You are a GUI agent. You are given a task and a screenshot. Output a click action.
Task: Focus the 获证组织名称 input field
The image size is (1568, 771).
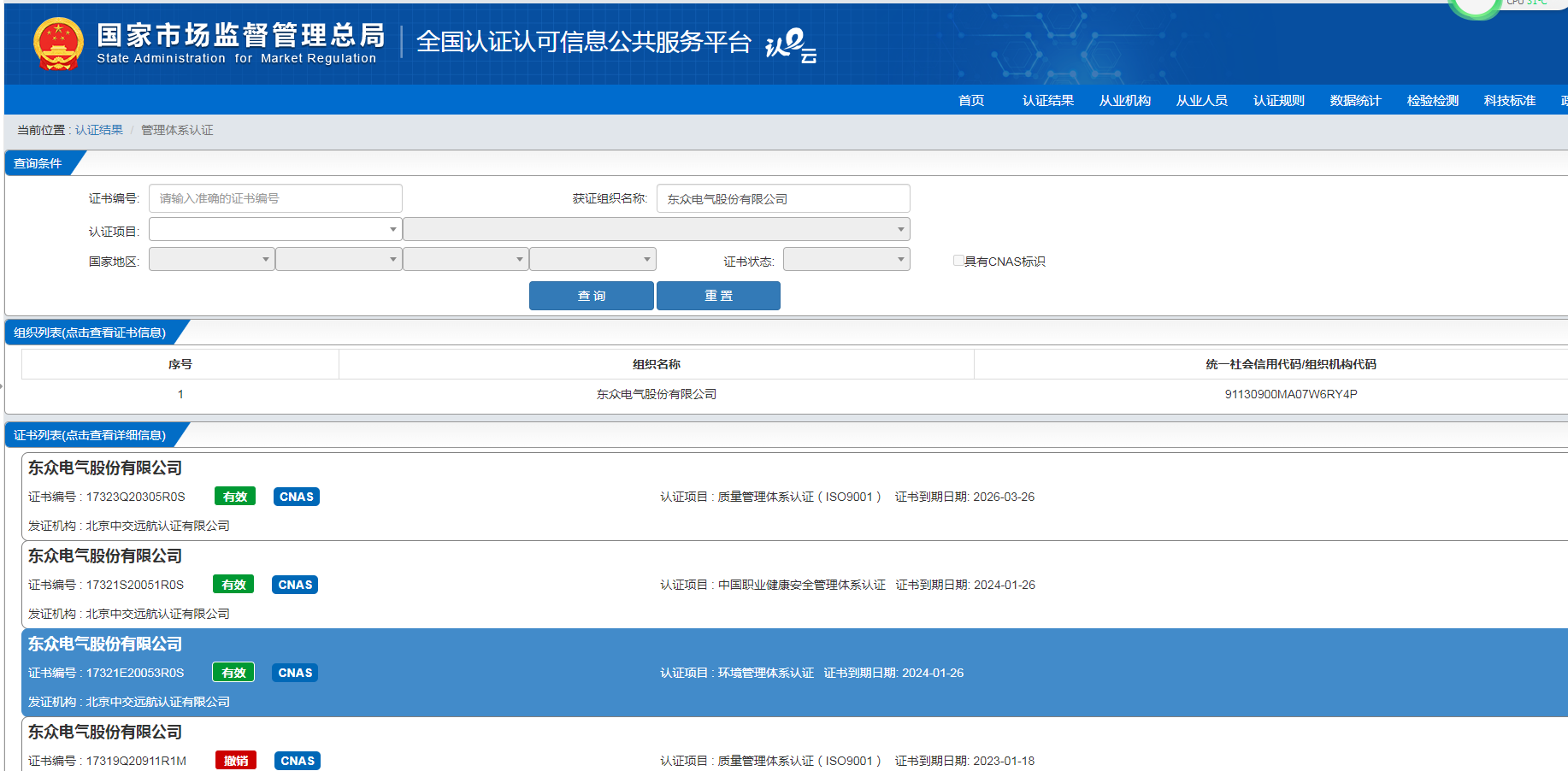pos(783,198)
